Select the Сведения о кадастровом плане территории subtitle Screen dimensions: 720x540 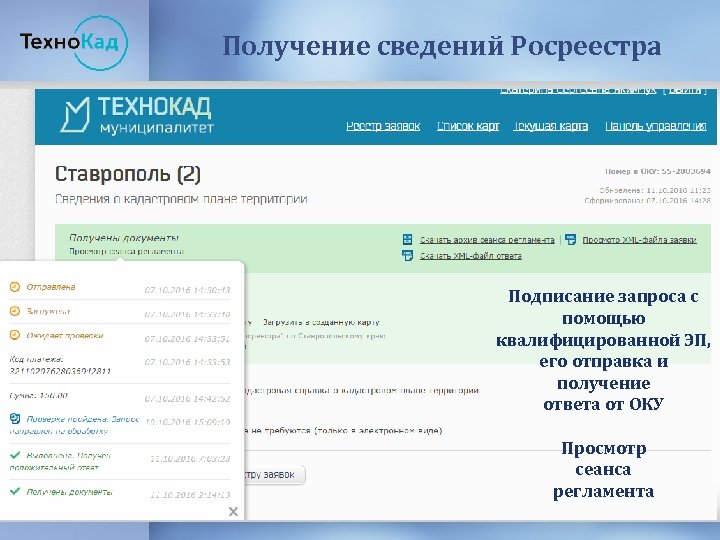(x=181, y=199)
